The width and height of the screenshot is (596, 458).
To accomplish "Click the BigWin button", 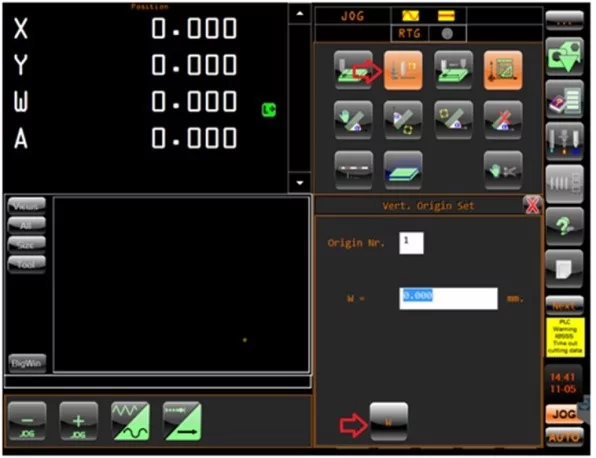I will point(27,363).
